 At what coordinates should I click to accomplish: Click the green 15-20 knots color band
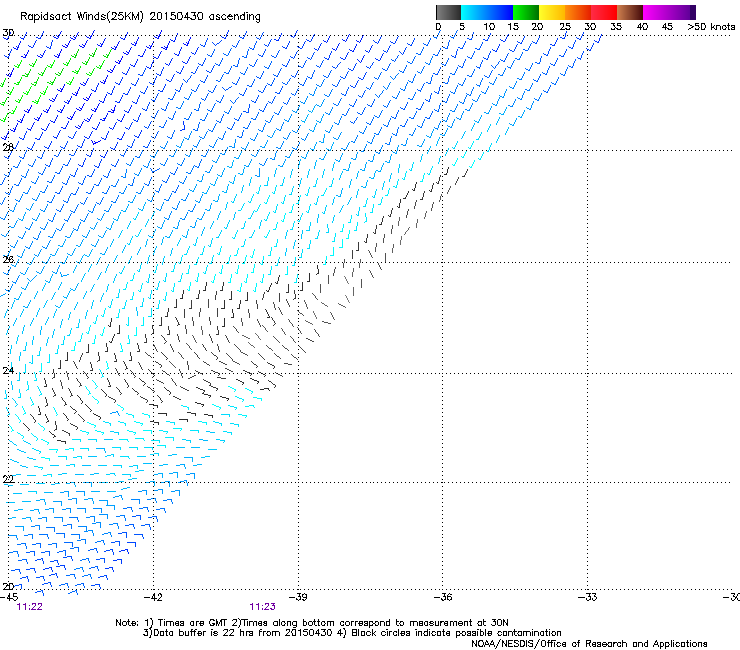(526, 12)
